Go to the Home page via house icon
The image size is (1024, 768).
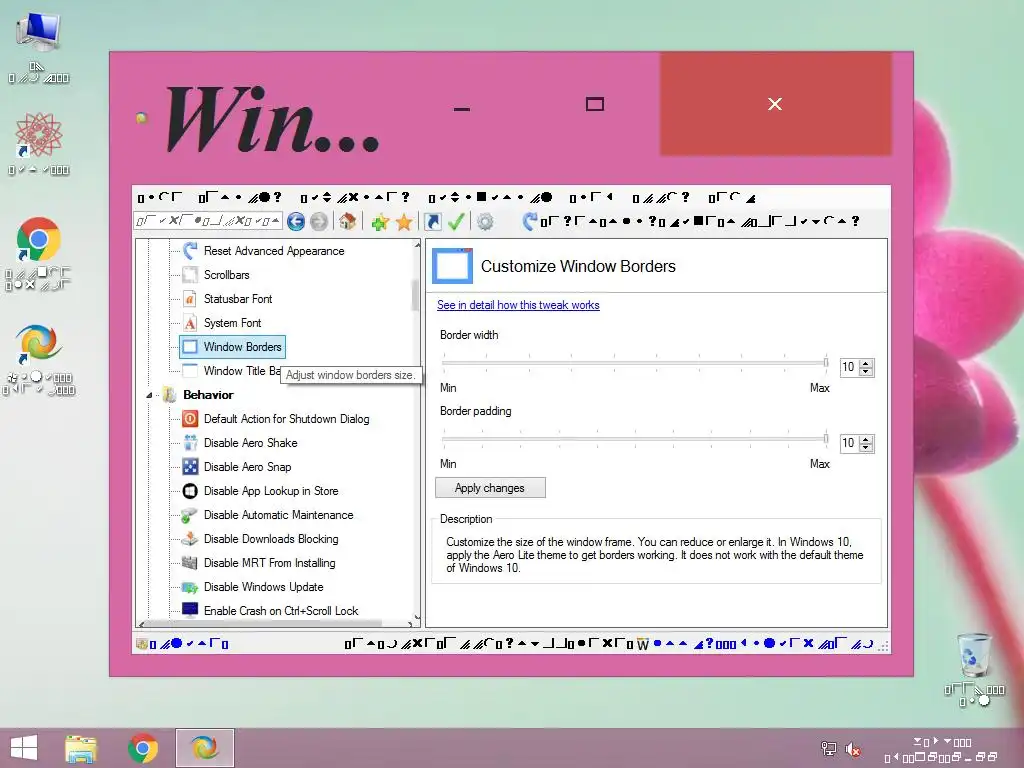347,221
